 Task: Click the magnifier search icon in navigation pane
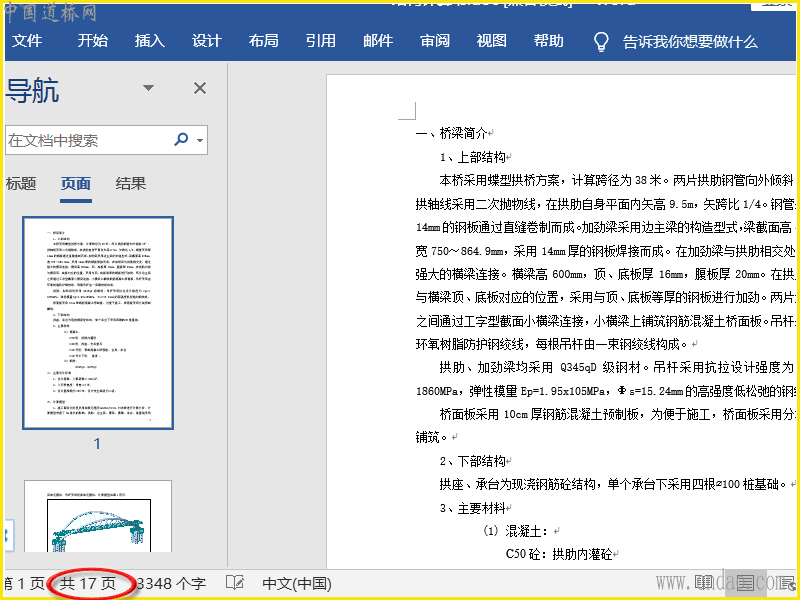pyautogui.click(x=181, y=139)
